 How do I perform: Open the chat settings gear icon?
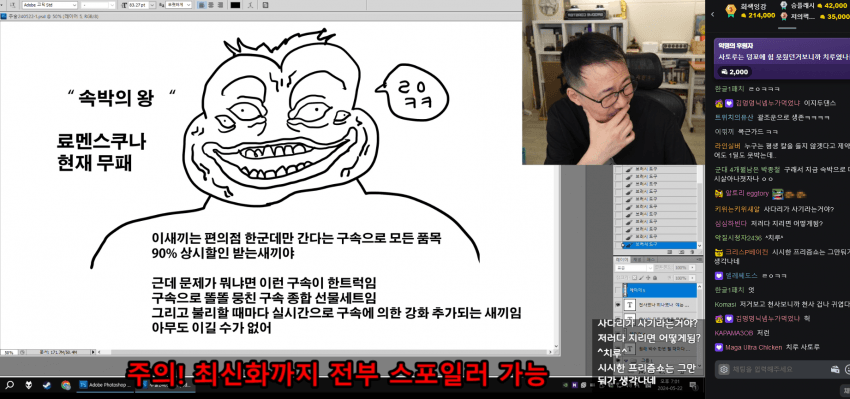click(723, 369)
